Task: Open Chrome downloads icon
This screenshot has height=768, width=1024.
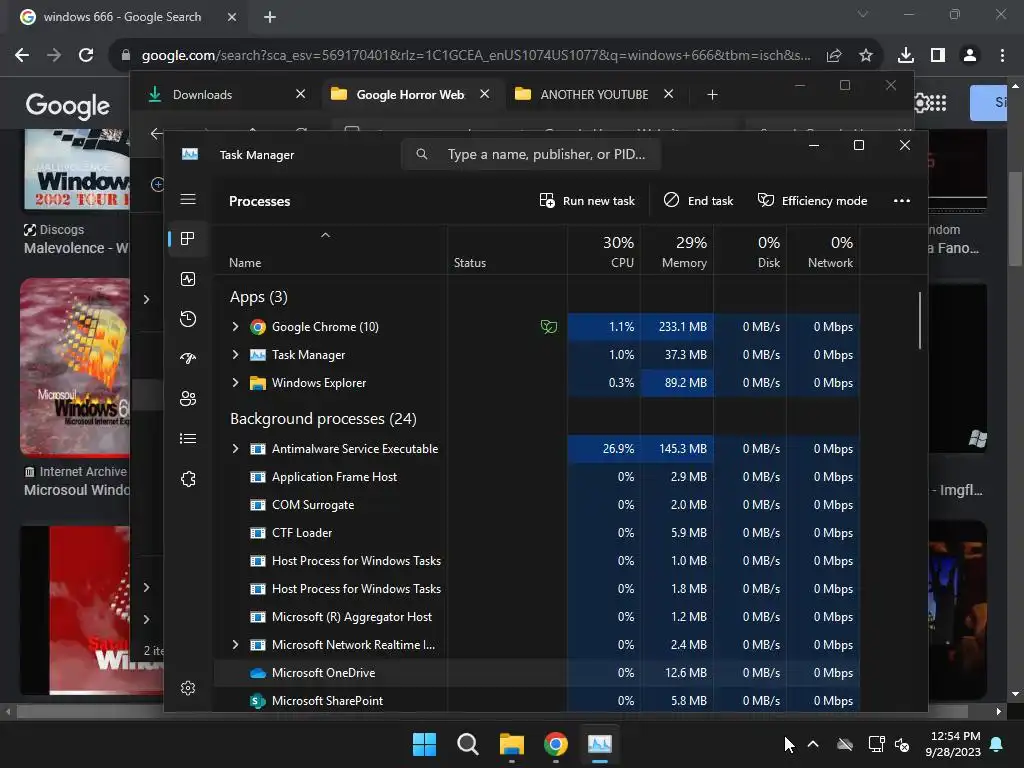Action: point(906,55)
